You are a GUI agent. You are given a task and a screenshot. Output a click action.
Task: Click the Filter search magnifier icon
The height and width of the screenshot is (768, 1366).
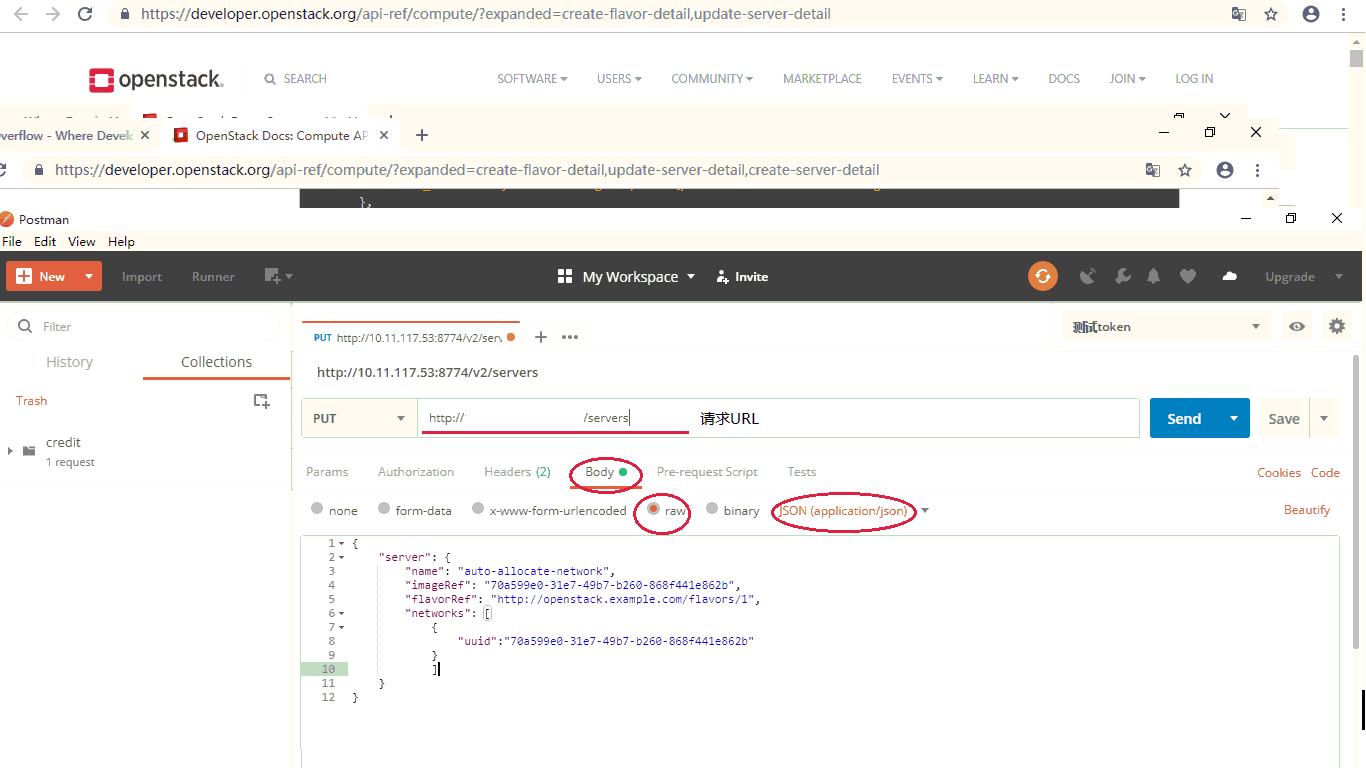tap(24, 327)
